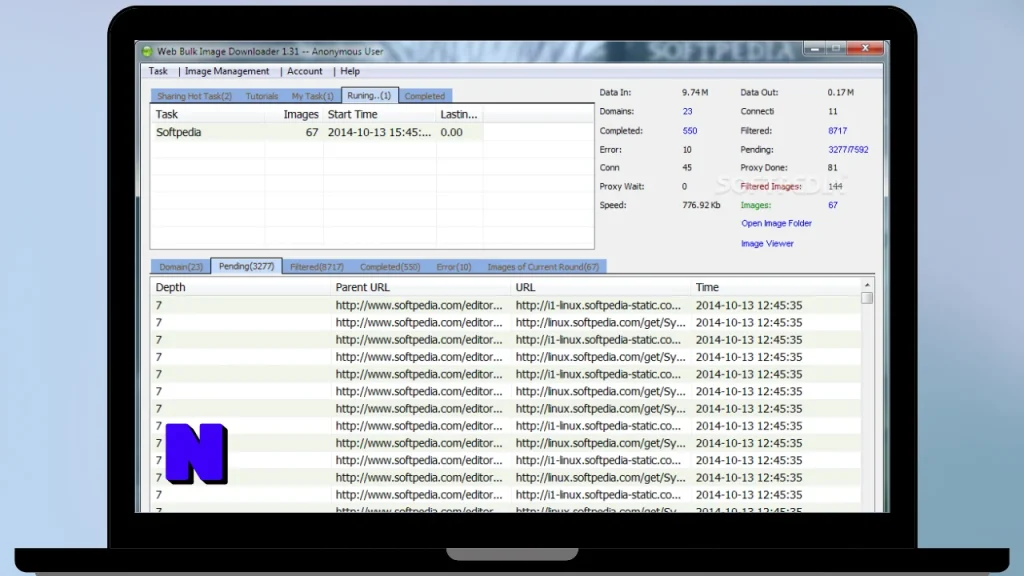Select the Runing..(1) tab

369,95
